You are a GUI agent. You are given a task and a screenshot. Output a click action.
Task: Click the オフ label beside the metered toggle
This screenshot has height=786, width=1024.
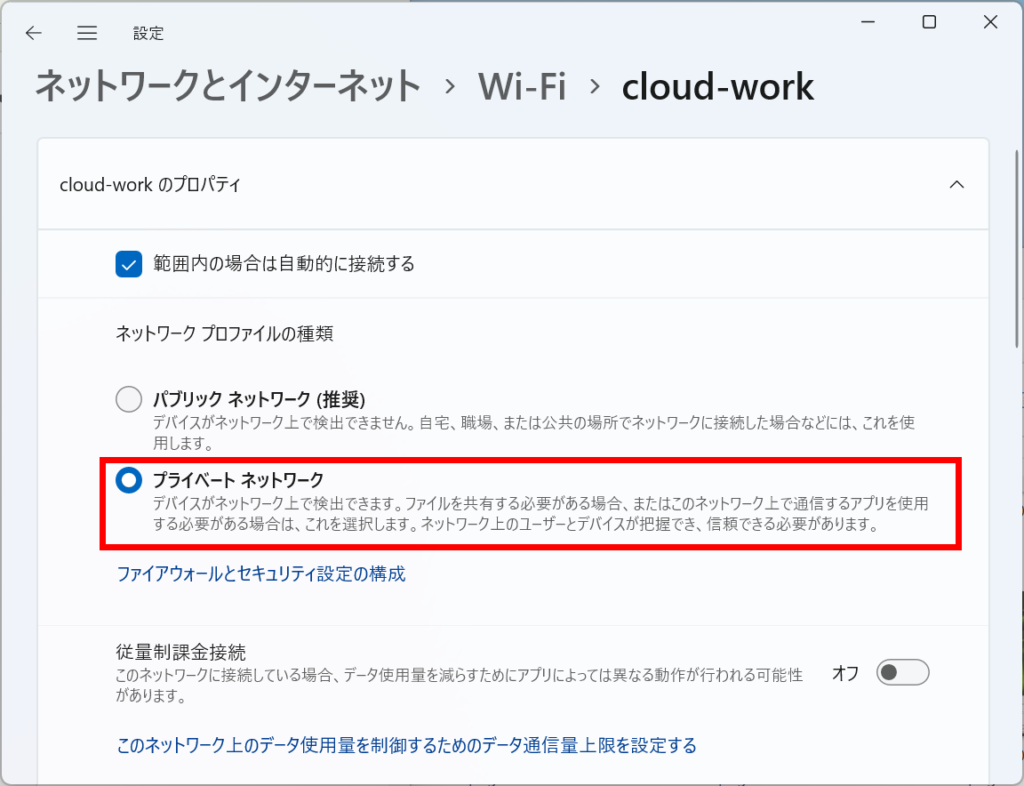tap(846, 673)
